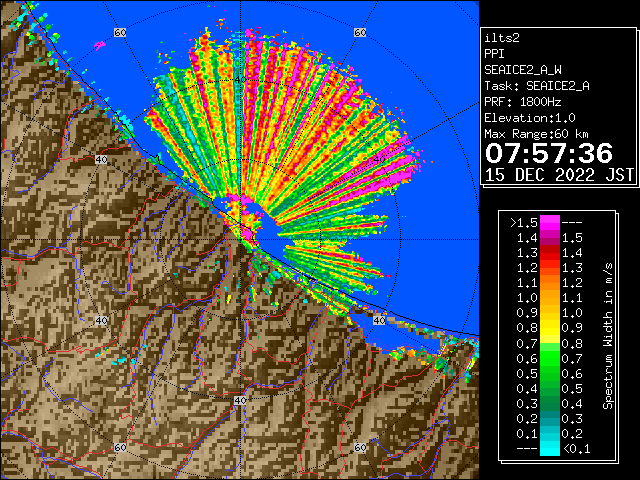The image size is (640, 480).
Task: Select the "PPI" scan type text
Action: click(x=494, y=54)
